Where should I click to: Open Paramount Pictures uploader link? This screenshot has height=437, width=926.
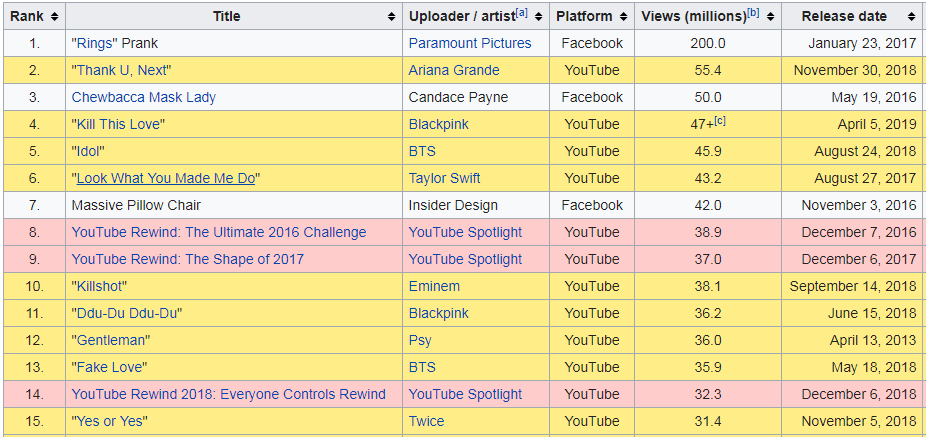469,43
